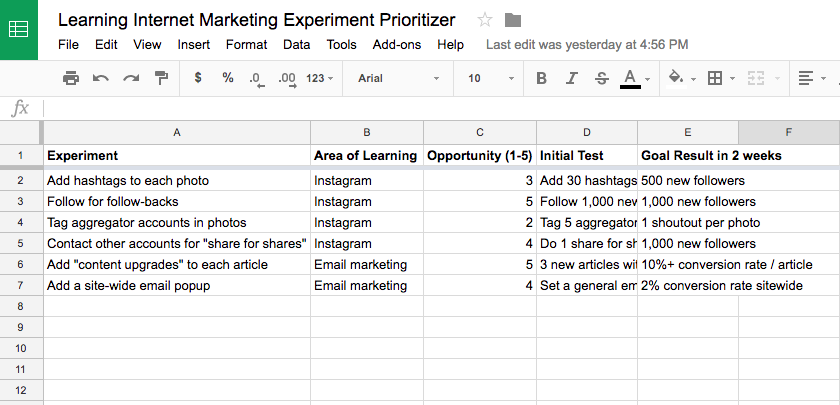
Task: Toggle bold formatting button
Action: pos(542,78)
